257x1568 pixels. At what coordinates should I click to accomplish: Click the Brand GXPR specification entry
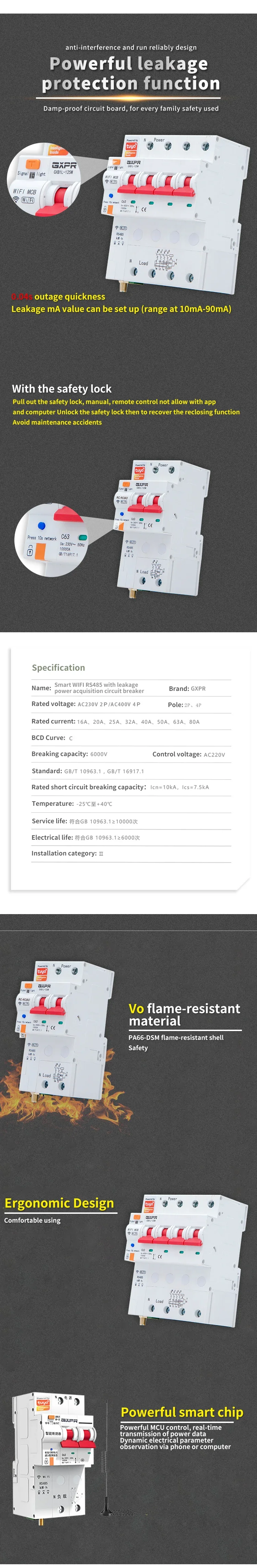click(x=187, y=689)
